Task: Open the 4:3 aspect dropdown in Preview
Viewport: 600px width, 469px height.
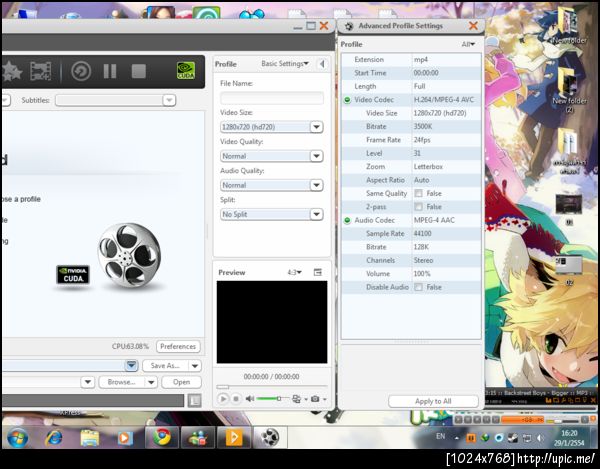Action: click(x=295, y=272)
